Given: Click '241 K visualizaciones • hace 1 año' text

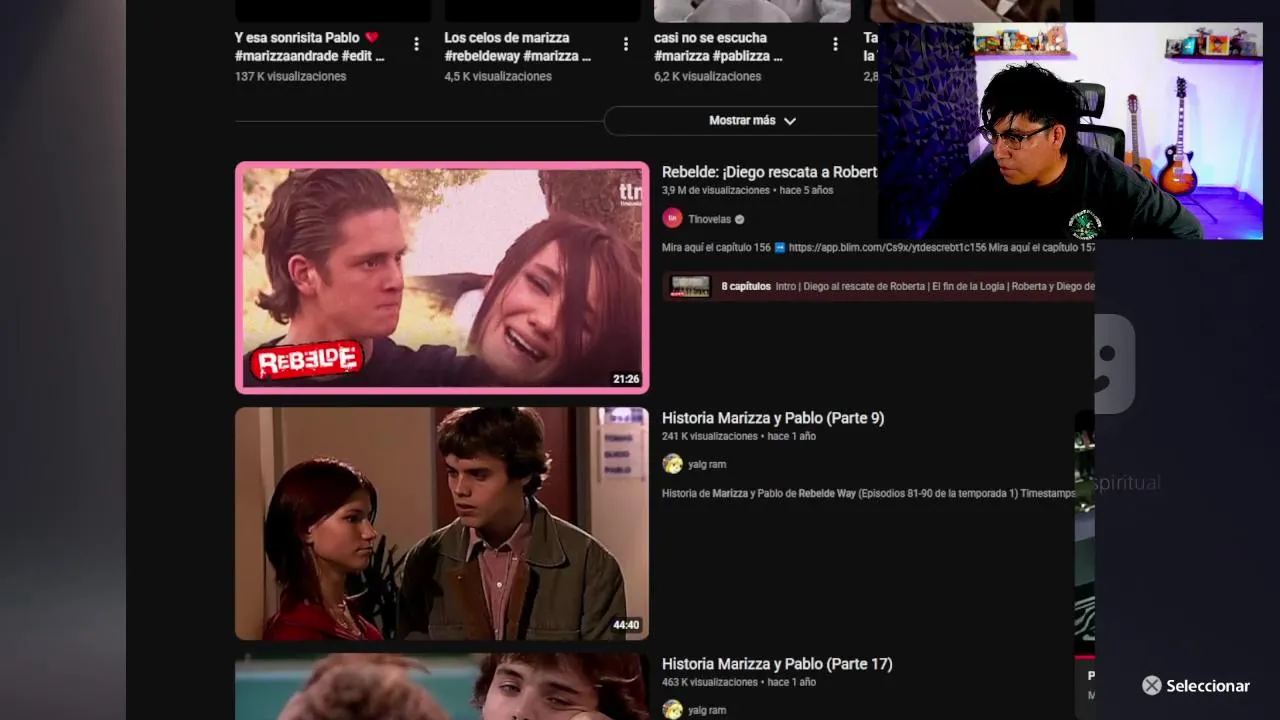Looking at the screenshot, I should coord(739,436).
